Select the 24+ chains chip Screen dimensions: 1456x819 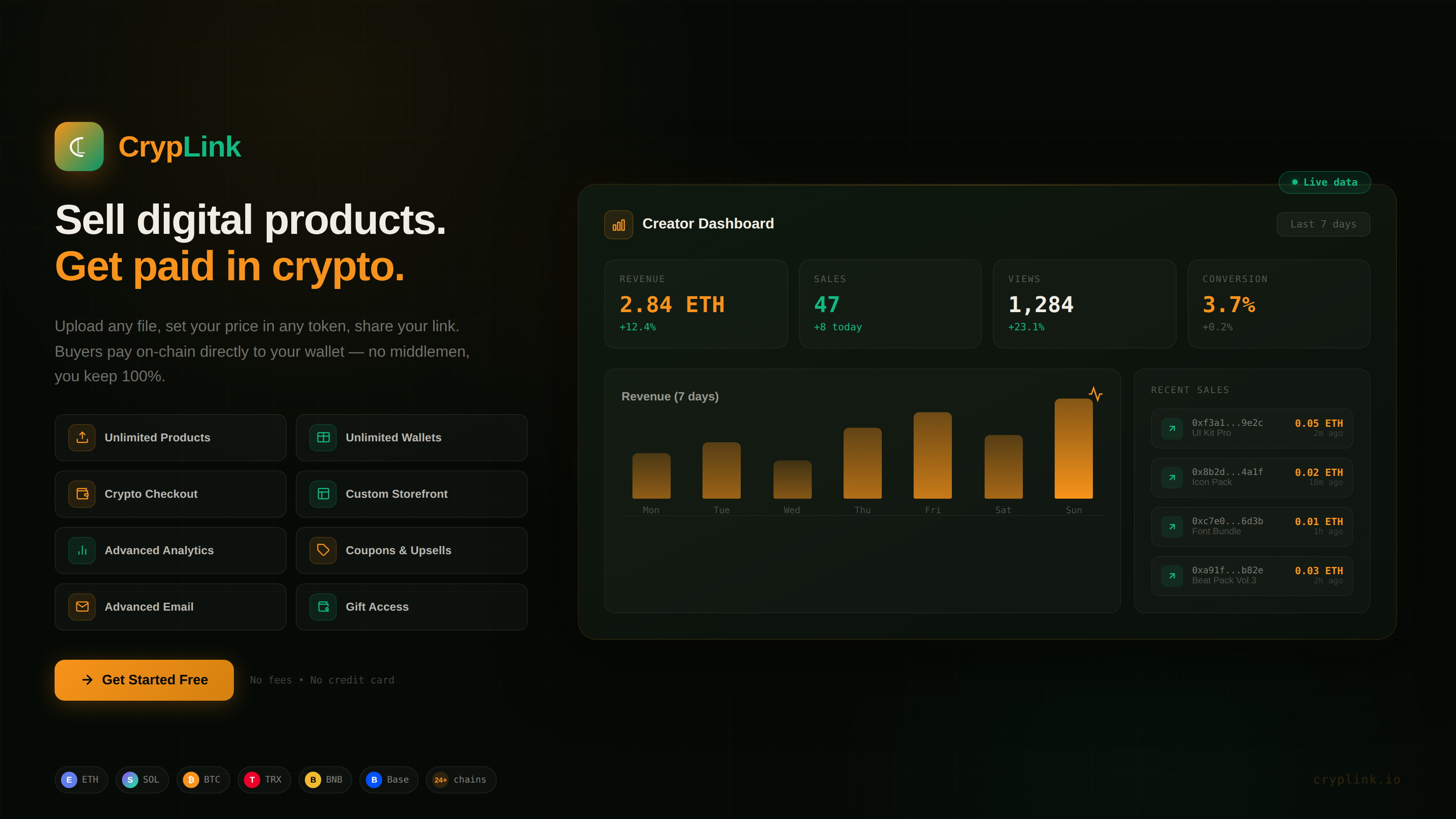(460, 779)
